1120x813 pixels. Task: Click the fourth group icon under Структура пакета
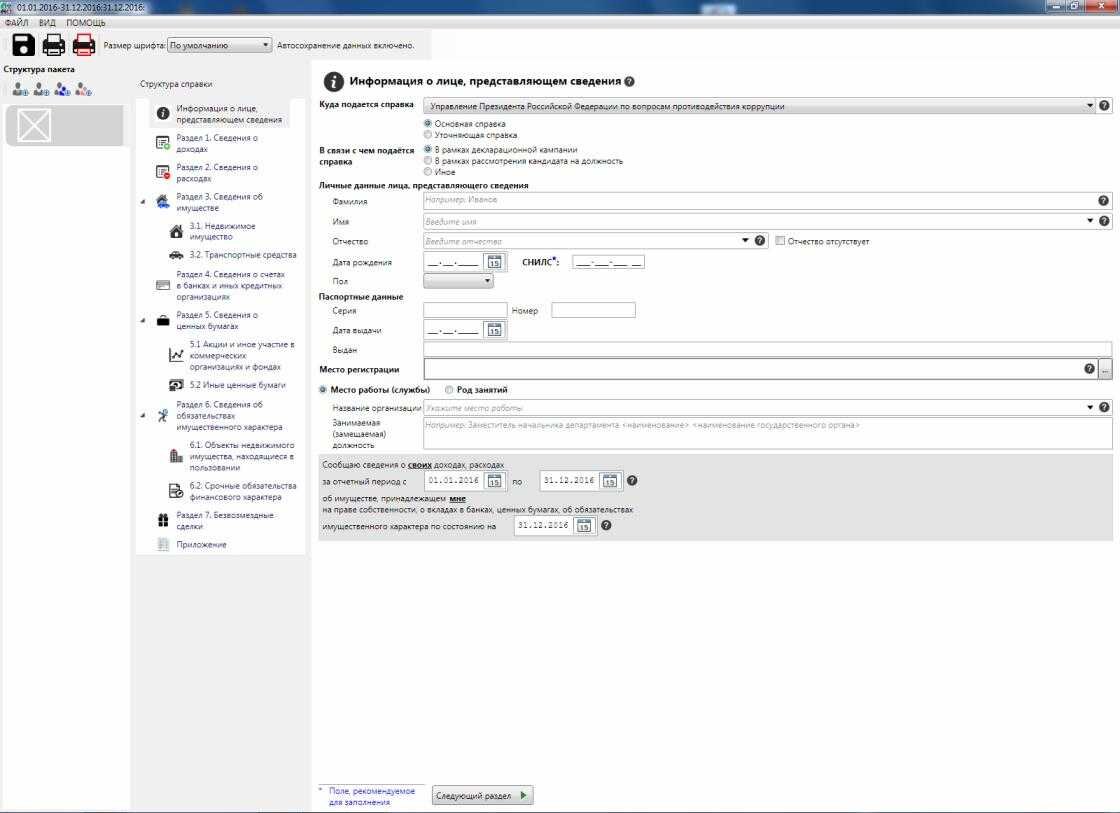point(84,89)
